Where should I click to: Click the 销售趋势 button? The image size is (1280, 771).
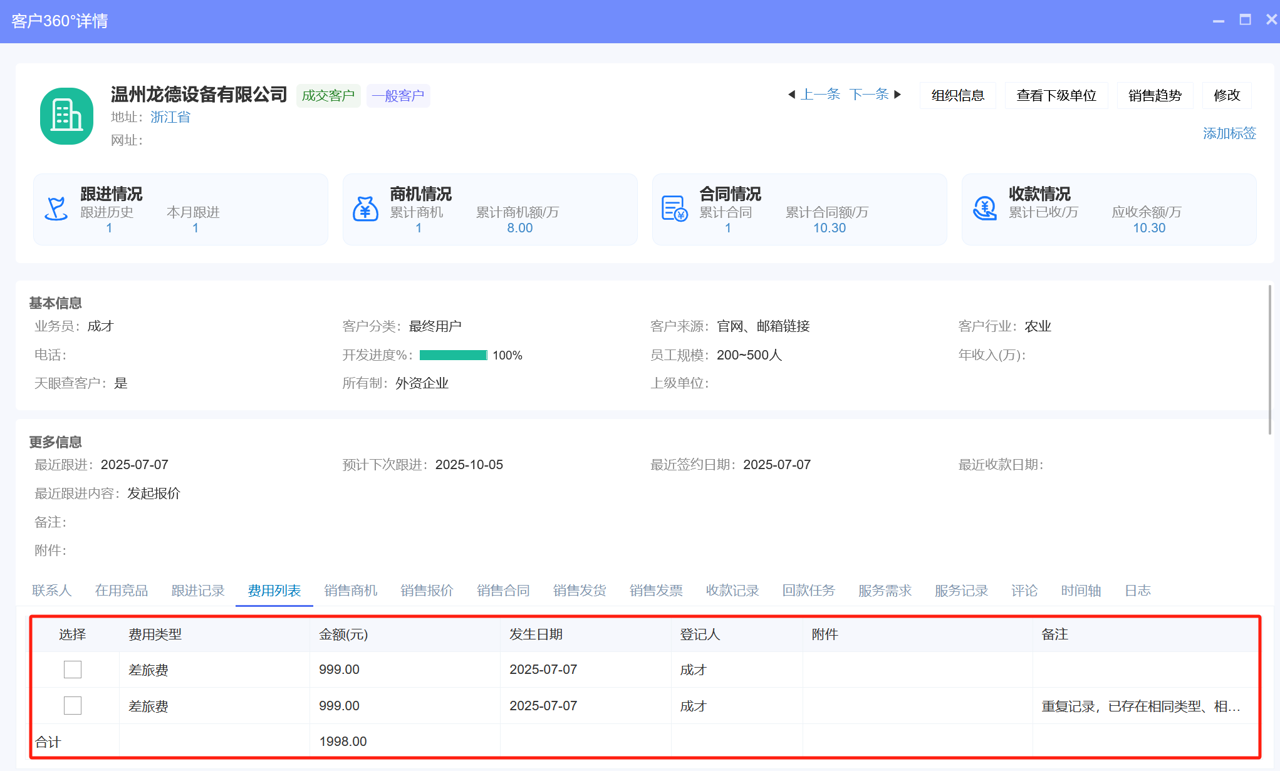click(1155, 95)
